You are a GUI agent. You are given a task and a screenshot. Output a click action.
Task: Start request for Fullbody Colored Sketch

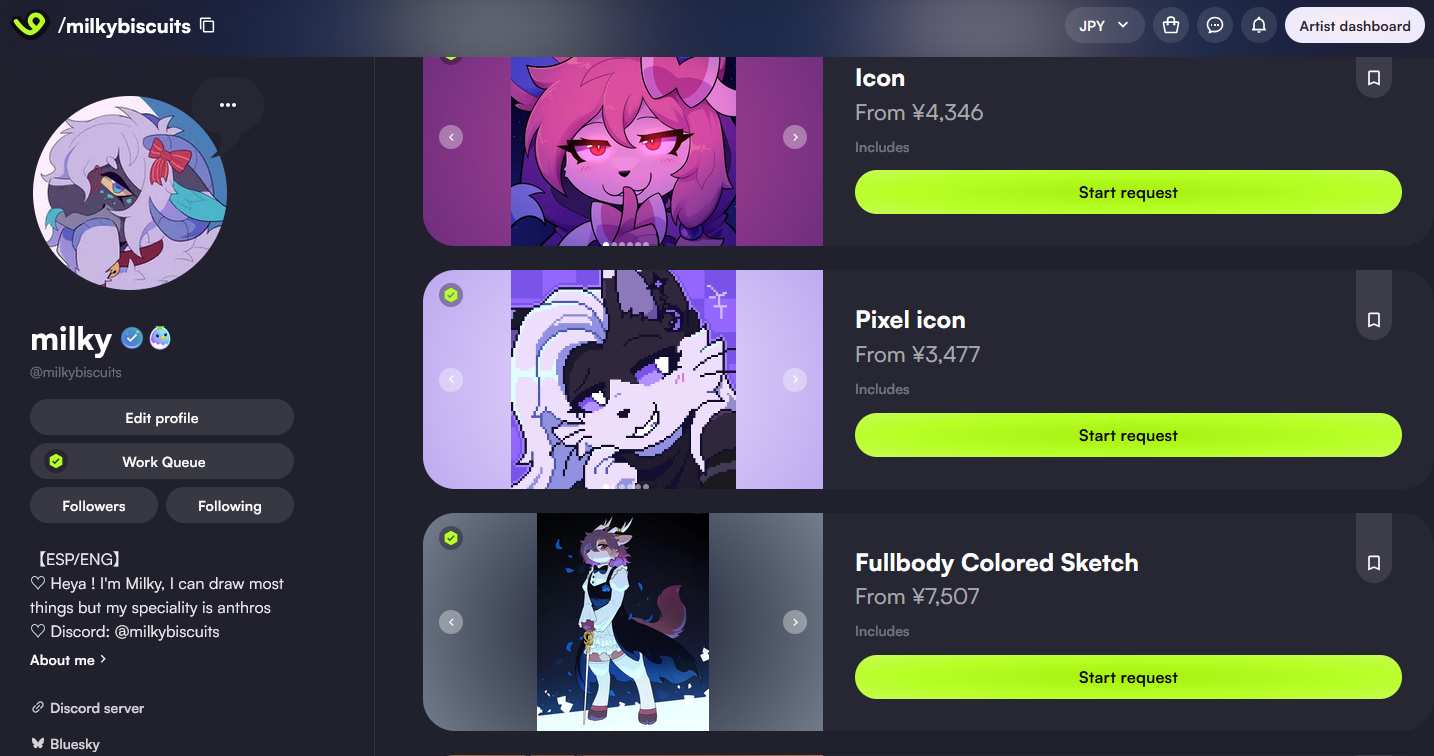(1128, 677)
